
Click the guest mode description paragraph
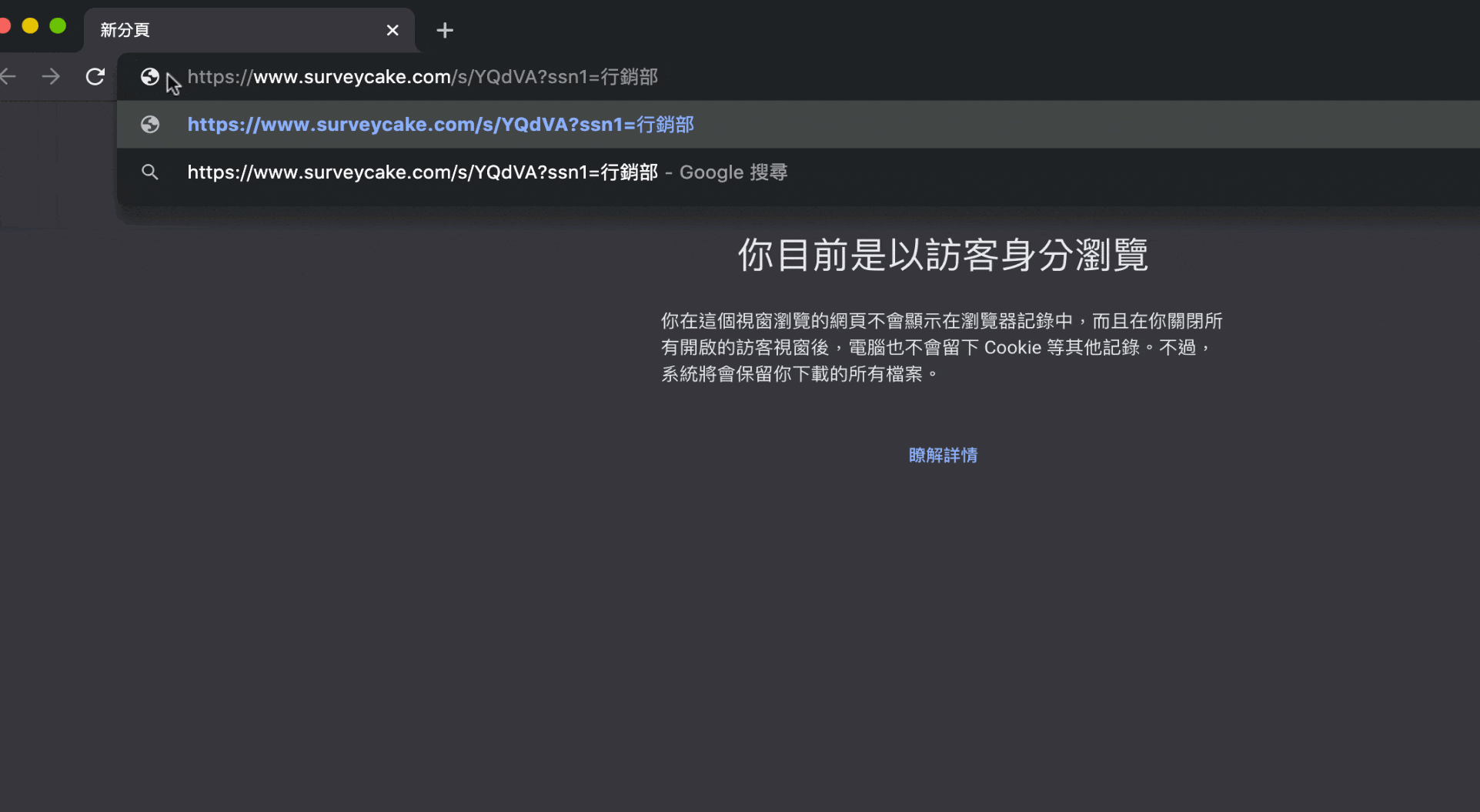click(x=942, y=347)
